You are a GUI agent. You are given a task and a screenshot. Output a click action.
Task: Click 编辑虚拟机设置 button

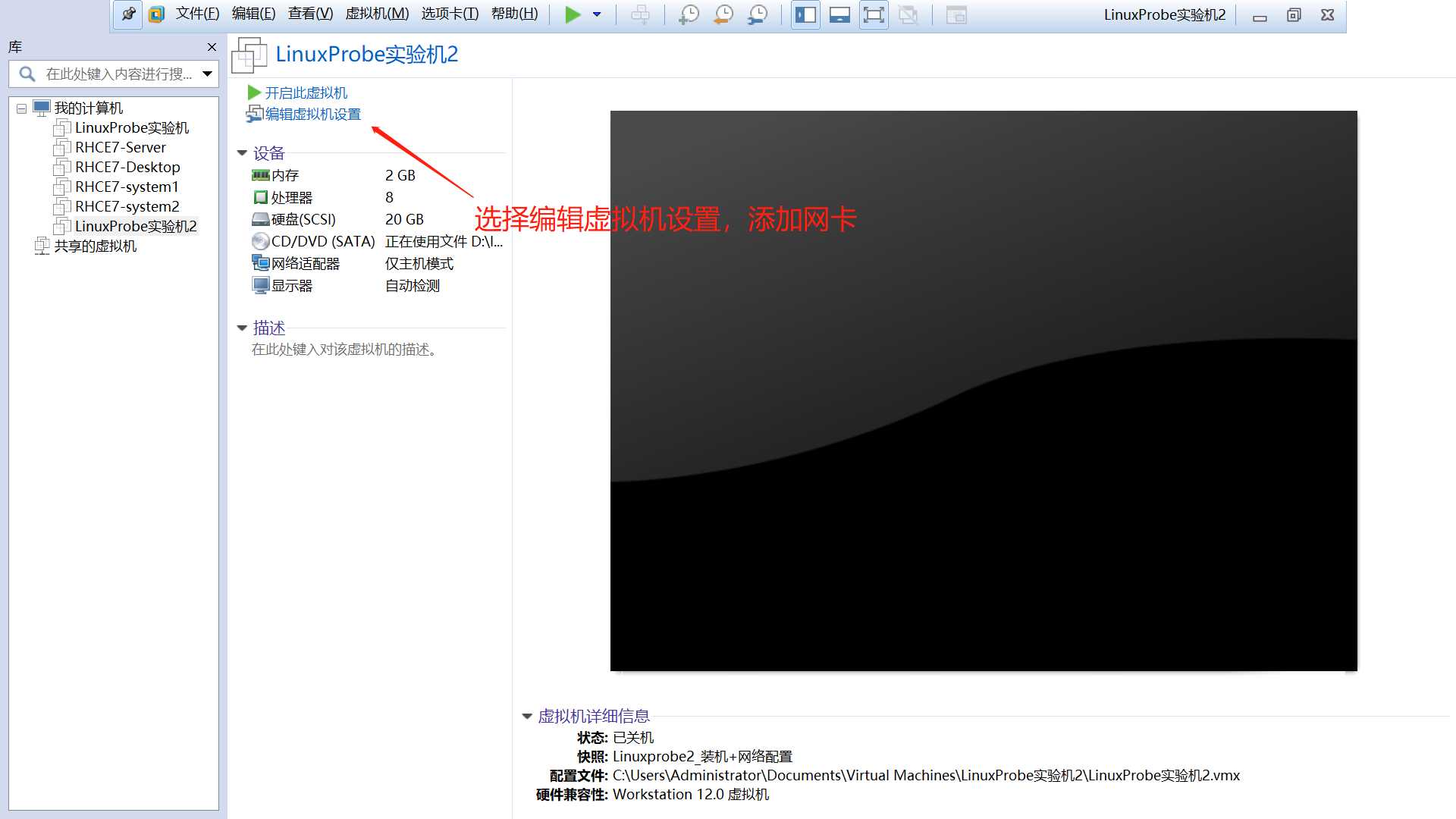tap(313, 113)
